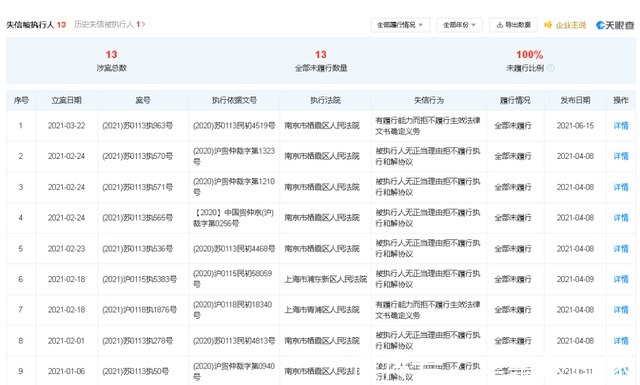Open 历史失信被执行人 1 link
This screenshot has width=640, height=385.
point(109,24)
